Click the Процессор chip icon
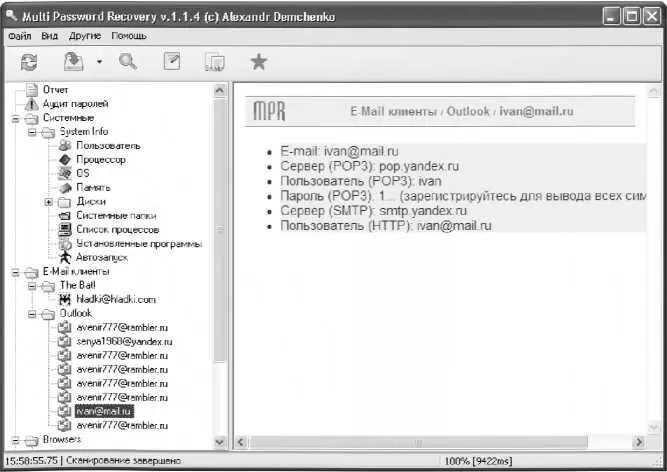The image size is (667, 472). coord(65,160)
